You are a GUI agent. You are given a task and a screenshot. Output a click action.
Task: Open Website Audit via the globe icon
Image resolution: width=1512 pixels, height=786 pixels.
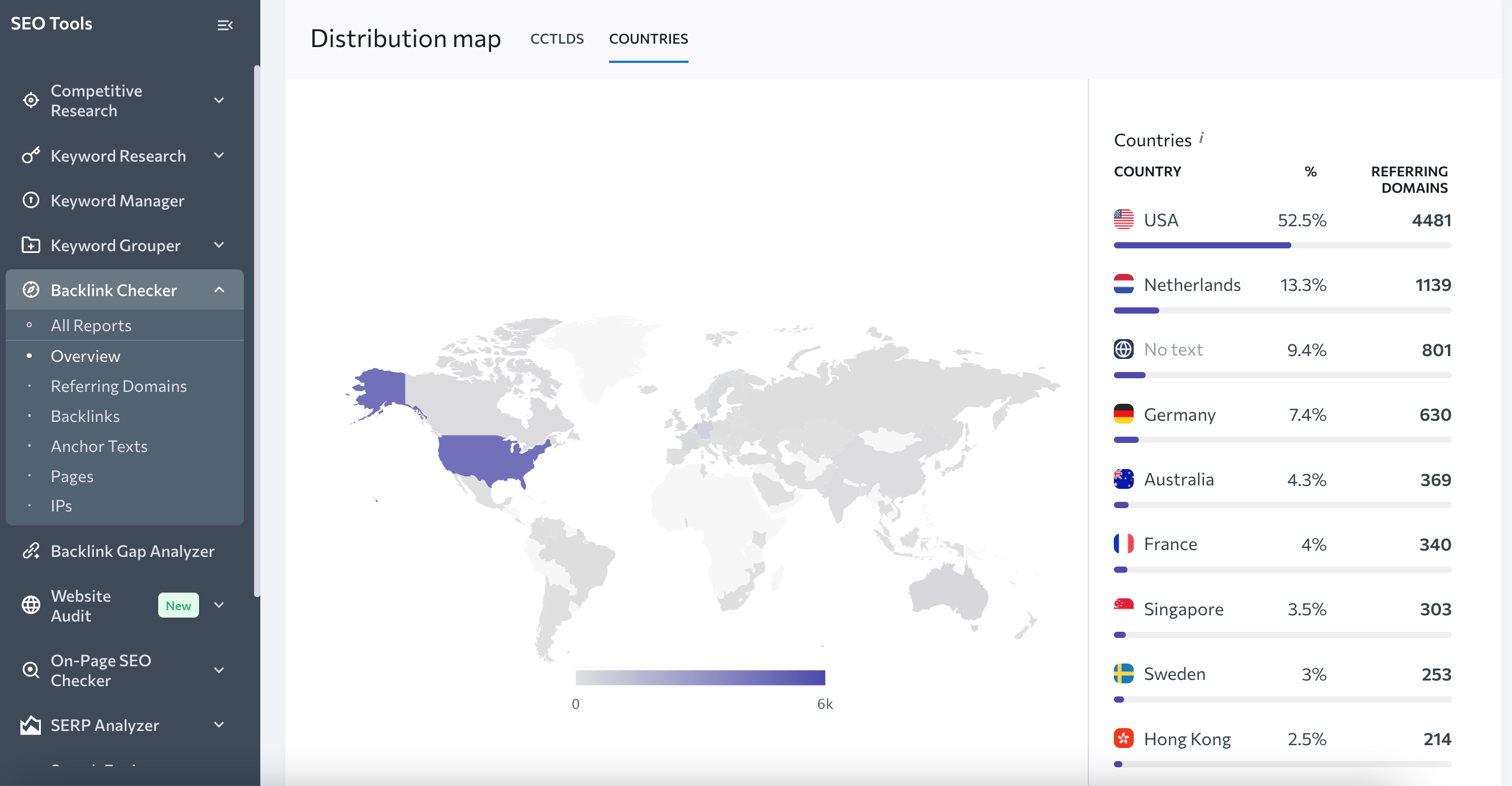(31, 605)
